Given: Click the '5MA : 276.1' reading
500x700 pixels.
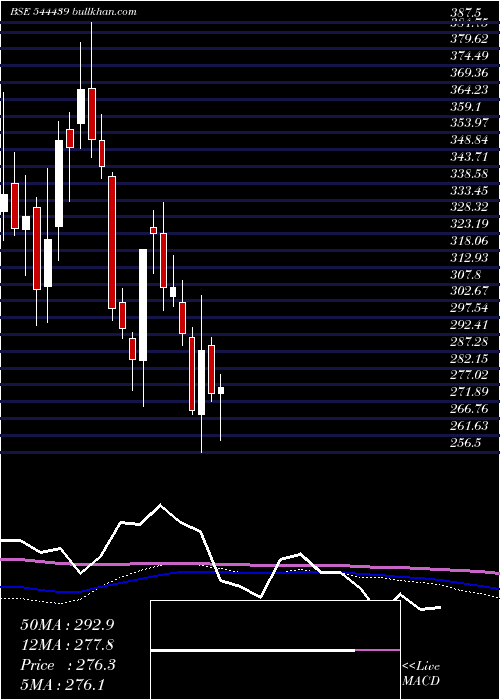Looking at the screenshot, I should tap(62, 685).
